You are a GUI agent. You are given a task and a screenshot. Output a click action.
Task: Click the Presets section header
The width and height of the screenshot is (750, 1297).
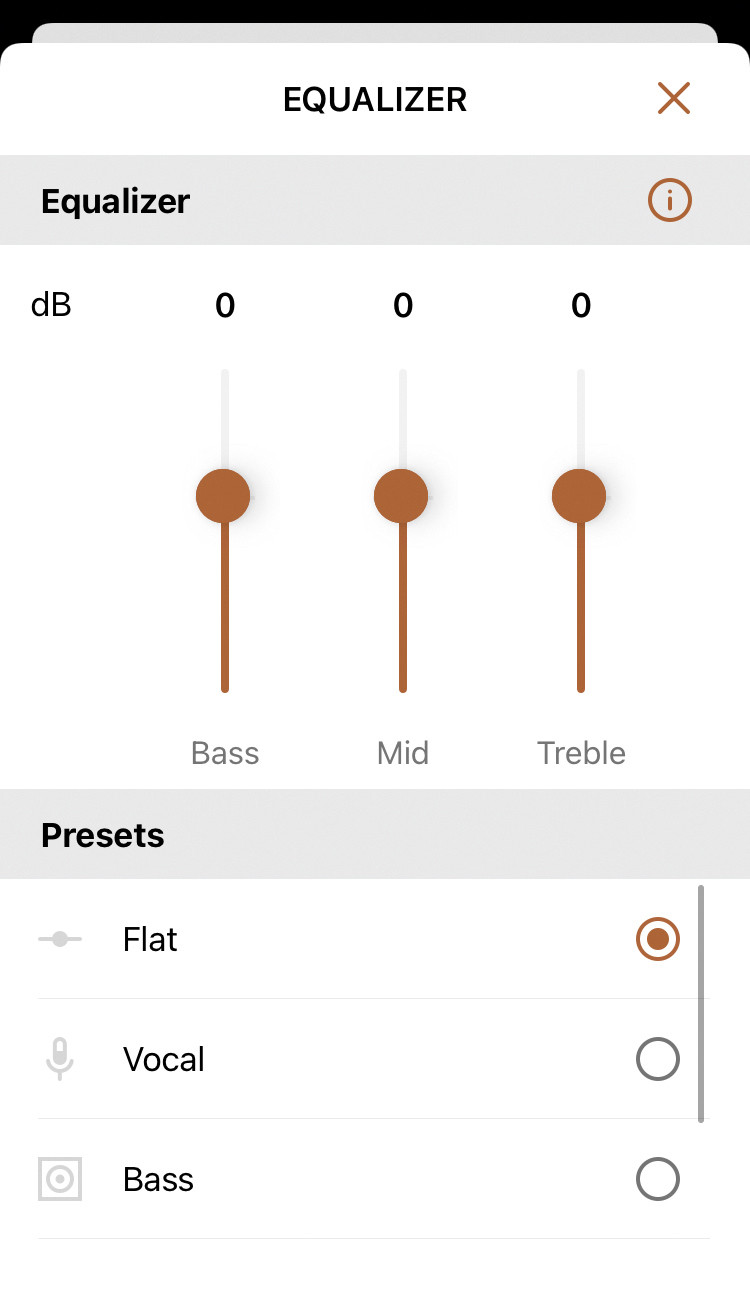103,835
